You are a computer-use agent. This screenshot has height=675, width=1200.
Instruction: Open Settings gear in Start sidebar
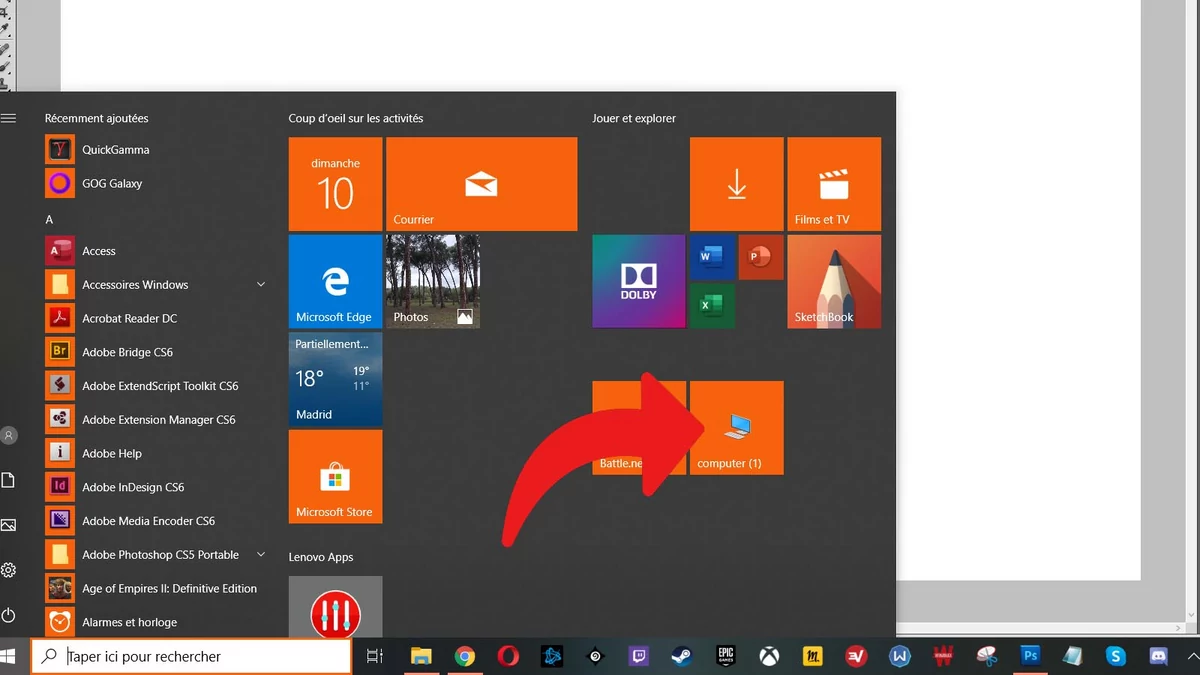click(x=9, y=570)
